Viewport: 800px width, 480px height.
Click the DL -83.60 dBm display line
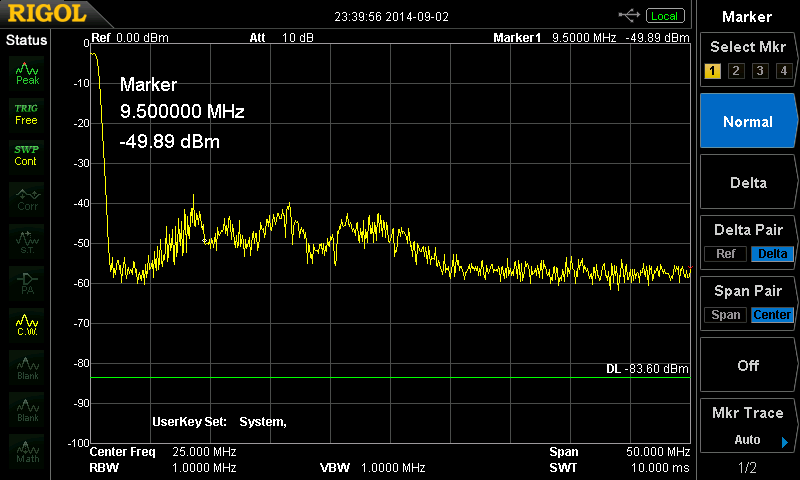pos(647,369)
